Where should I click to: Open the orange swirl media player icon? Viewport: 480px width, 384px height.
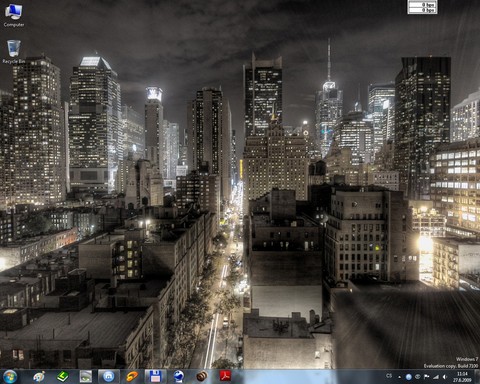tap(132, 377)
